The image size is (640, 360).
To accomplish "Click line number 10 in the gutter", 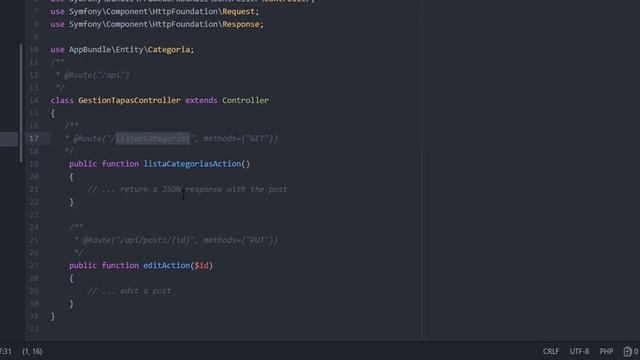I will pyautogui.click(x=33, y=49).
